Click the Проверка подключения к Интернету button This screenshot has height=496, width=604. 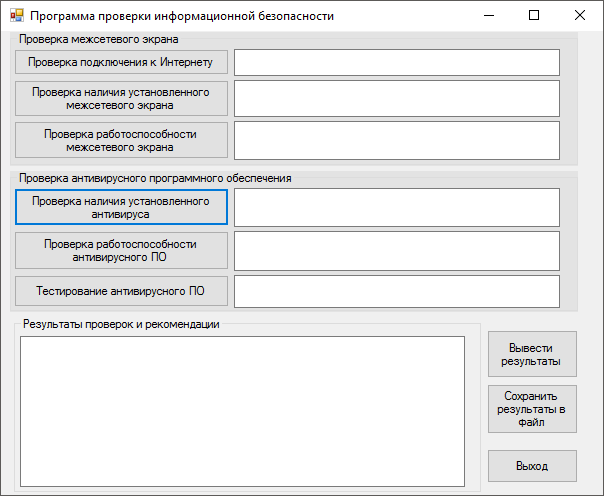click(x=121, y=62)
